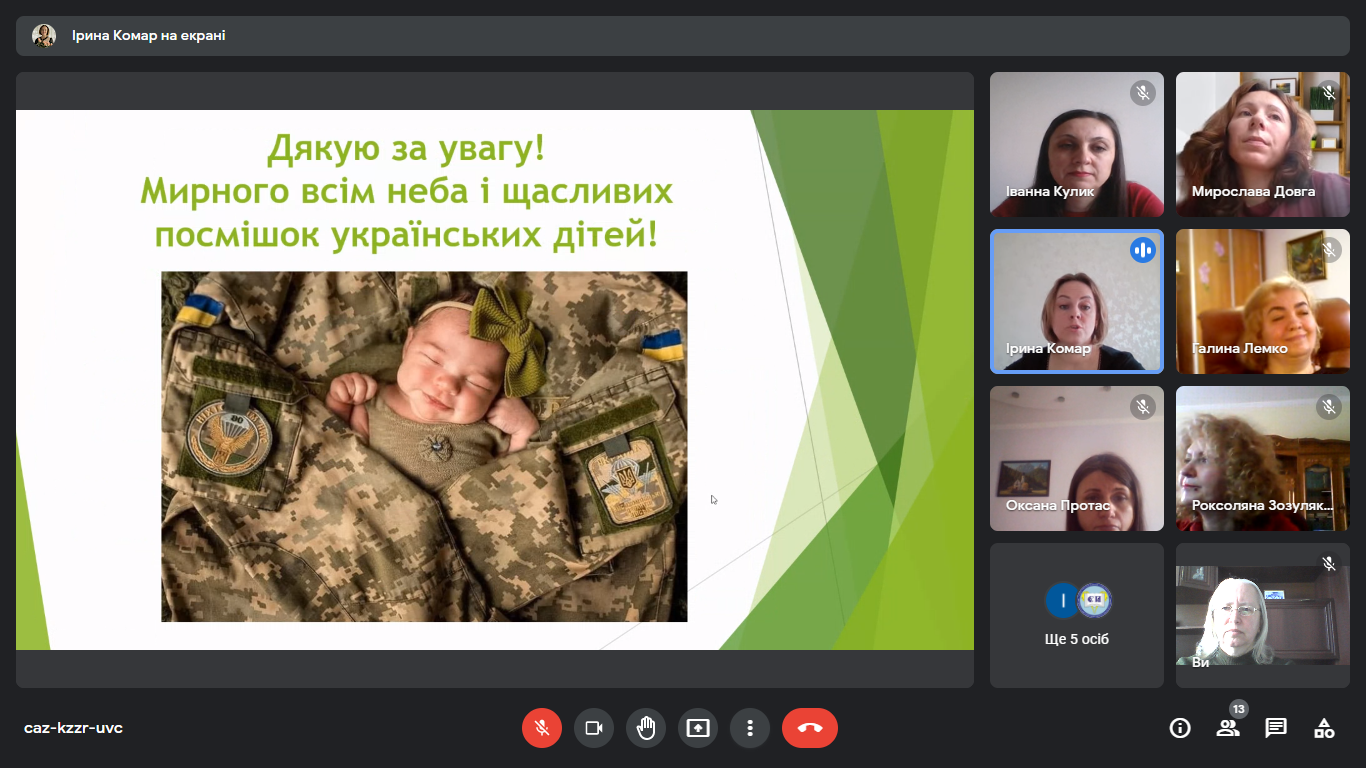Show the participants list
This screenshot has width=1366, height=768.
1228,728
